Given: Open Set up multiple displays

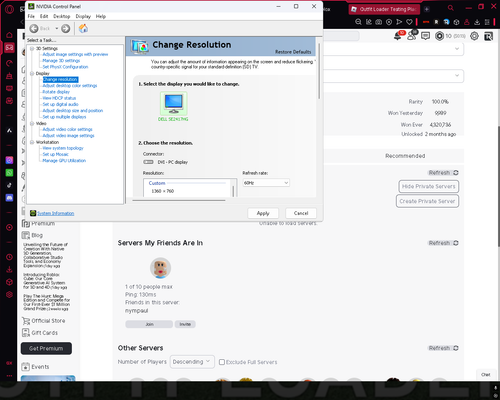Looking at the screenshot, I should pyautogui.click(x=64, y=117).
